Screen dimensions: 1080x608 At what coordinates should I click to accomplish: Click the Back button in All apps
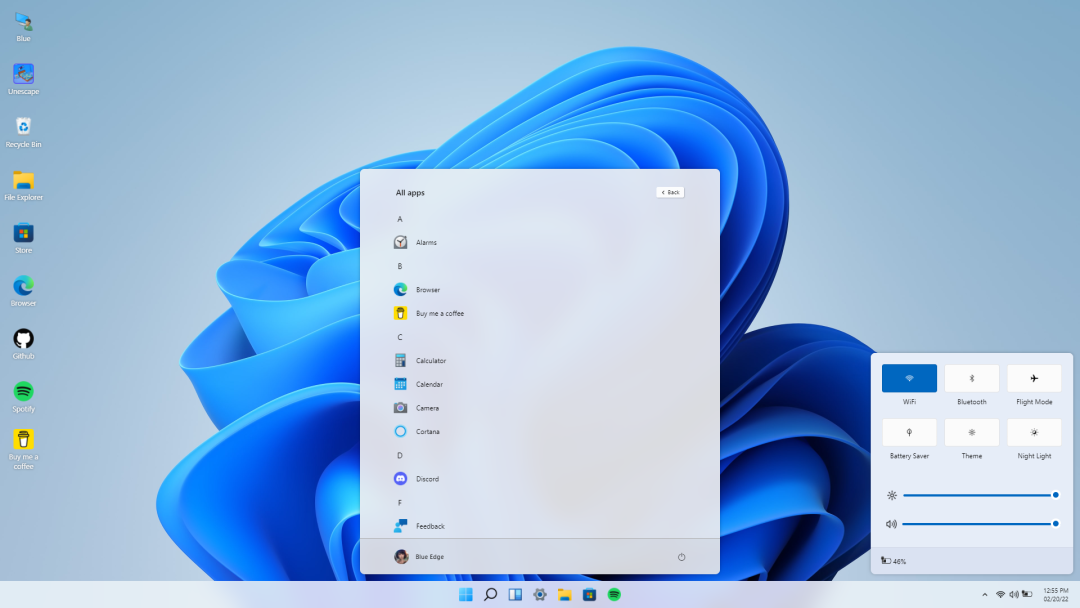tap(668, 191)
